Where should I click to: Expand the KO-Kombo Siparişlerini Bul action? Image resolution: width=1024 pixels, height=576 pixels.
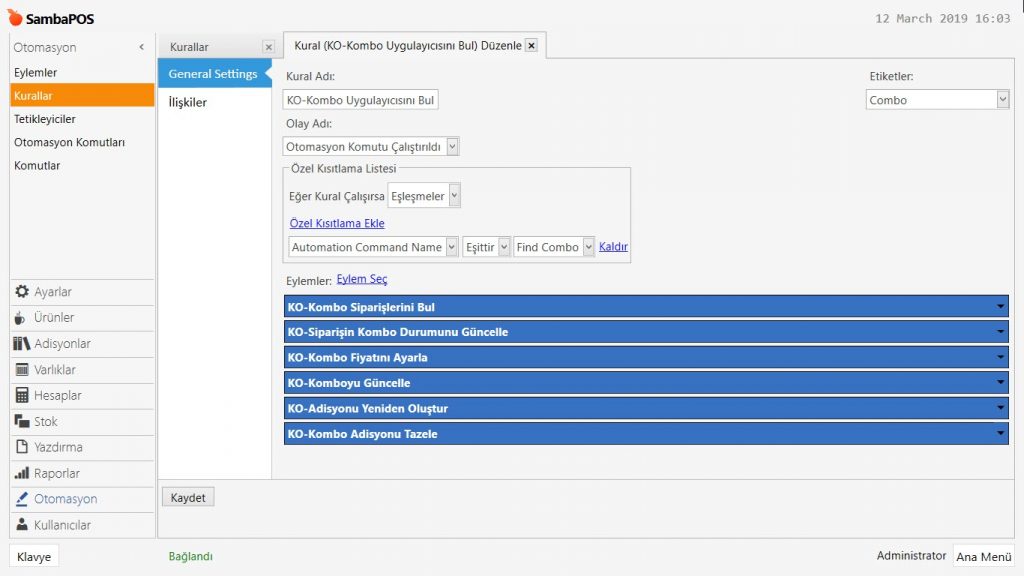(1000, 307)
